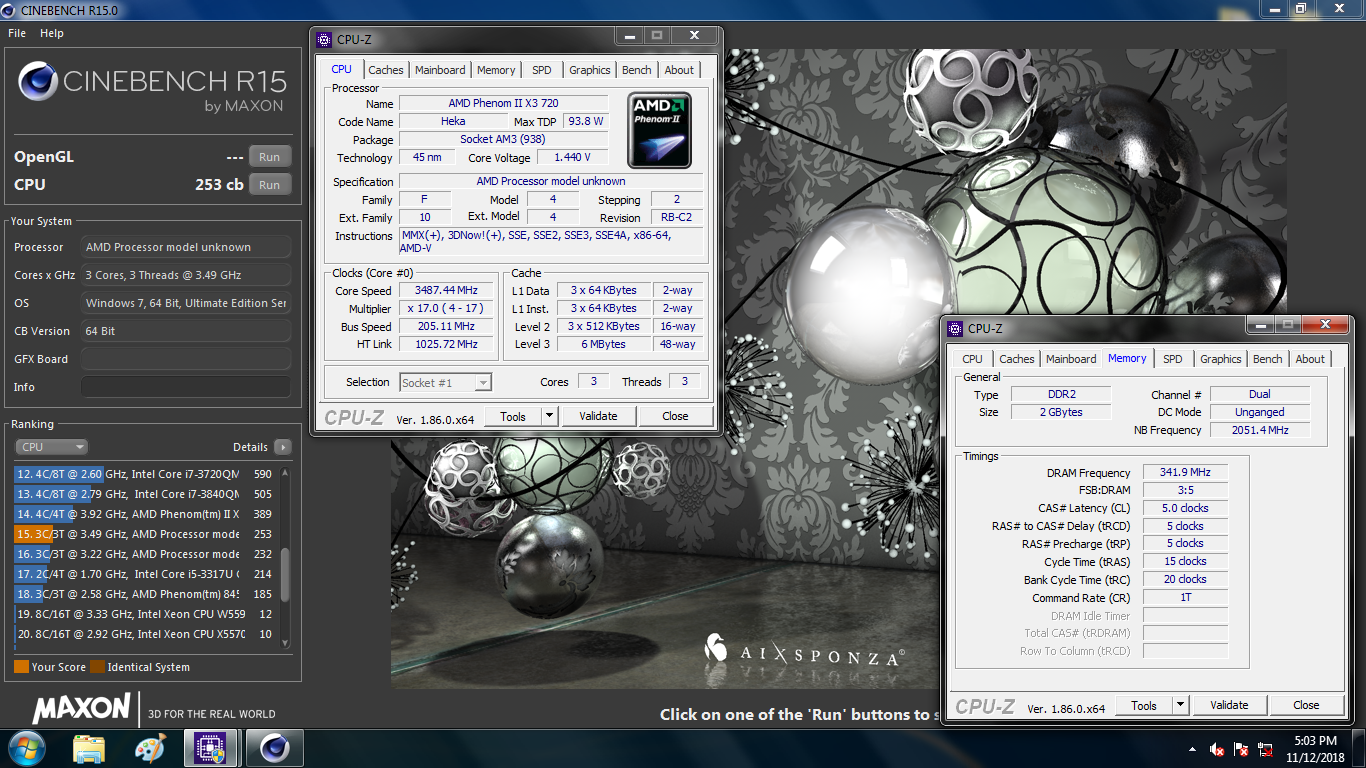
Task: Run the CPU benchmark
Action: [x=270, y=185]
